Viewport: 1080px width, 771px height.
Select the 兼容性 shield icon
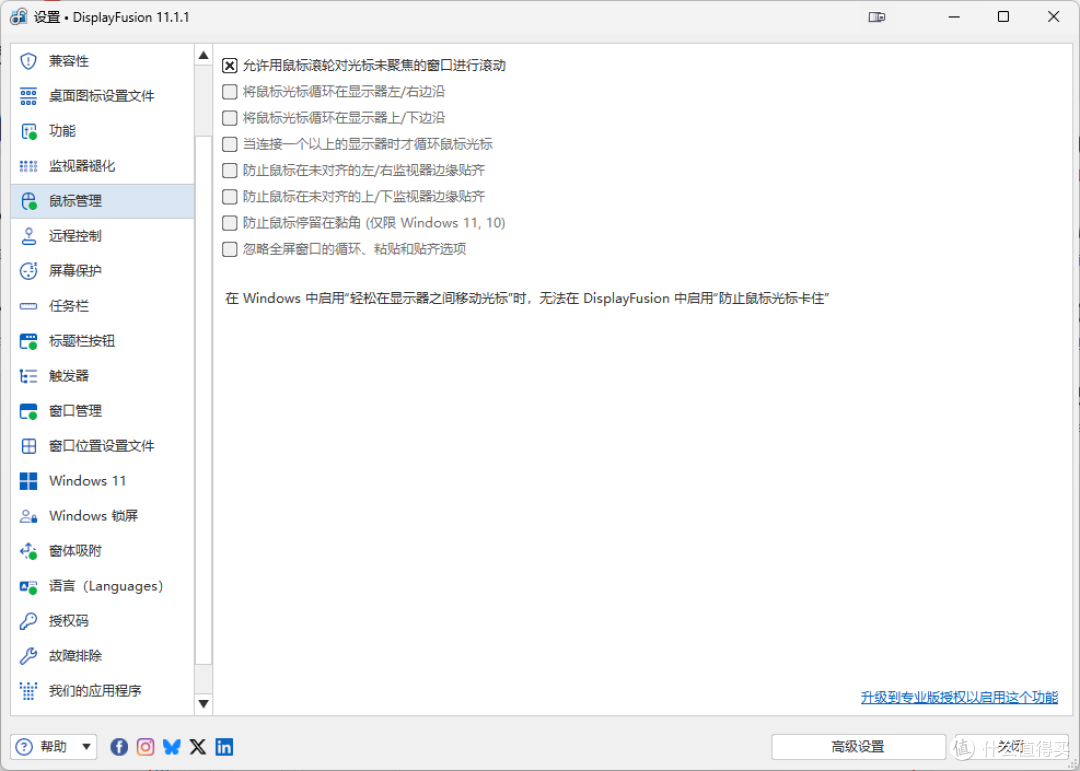pos(28,61)
